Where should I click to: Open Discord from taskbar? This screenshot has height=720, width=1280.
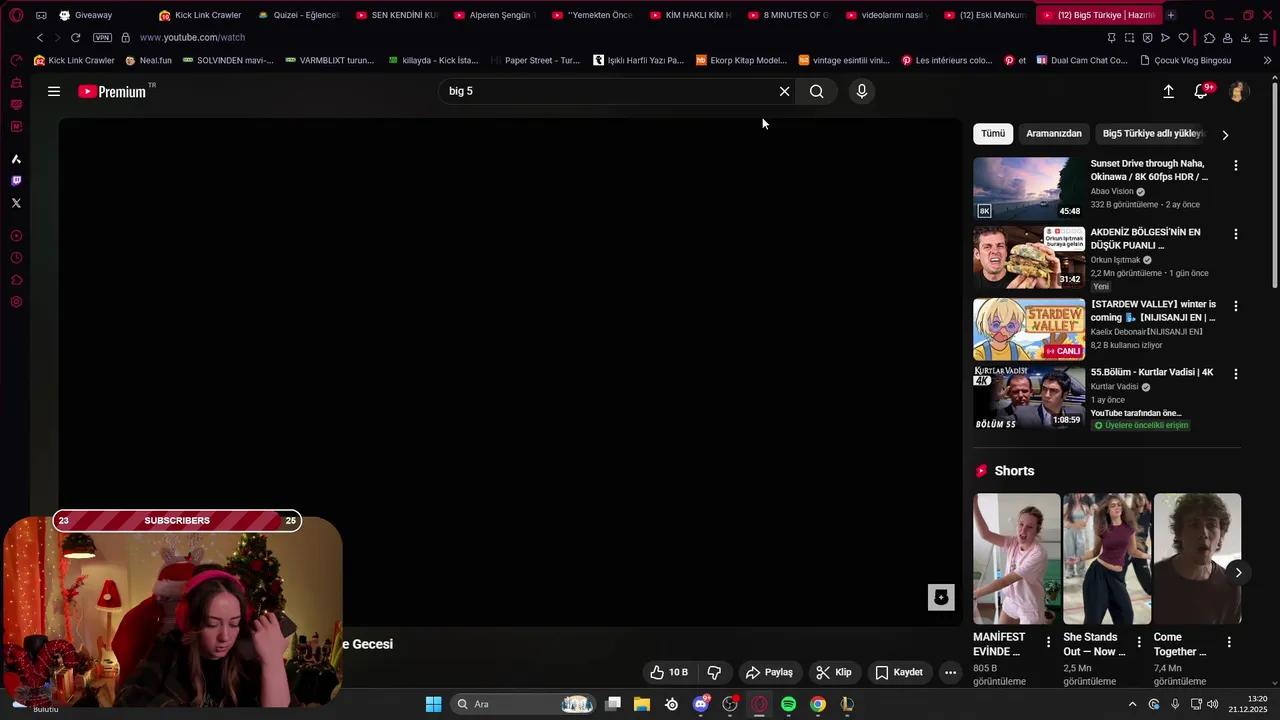(x=701, y=704)
